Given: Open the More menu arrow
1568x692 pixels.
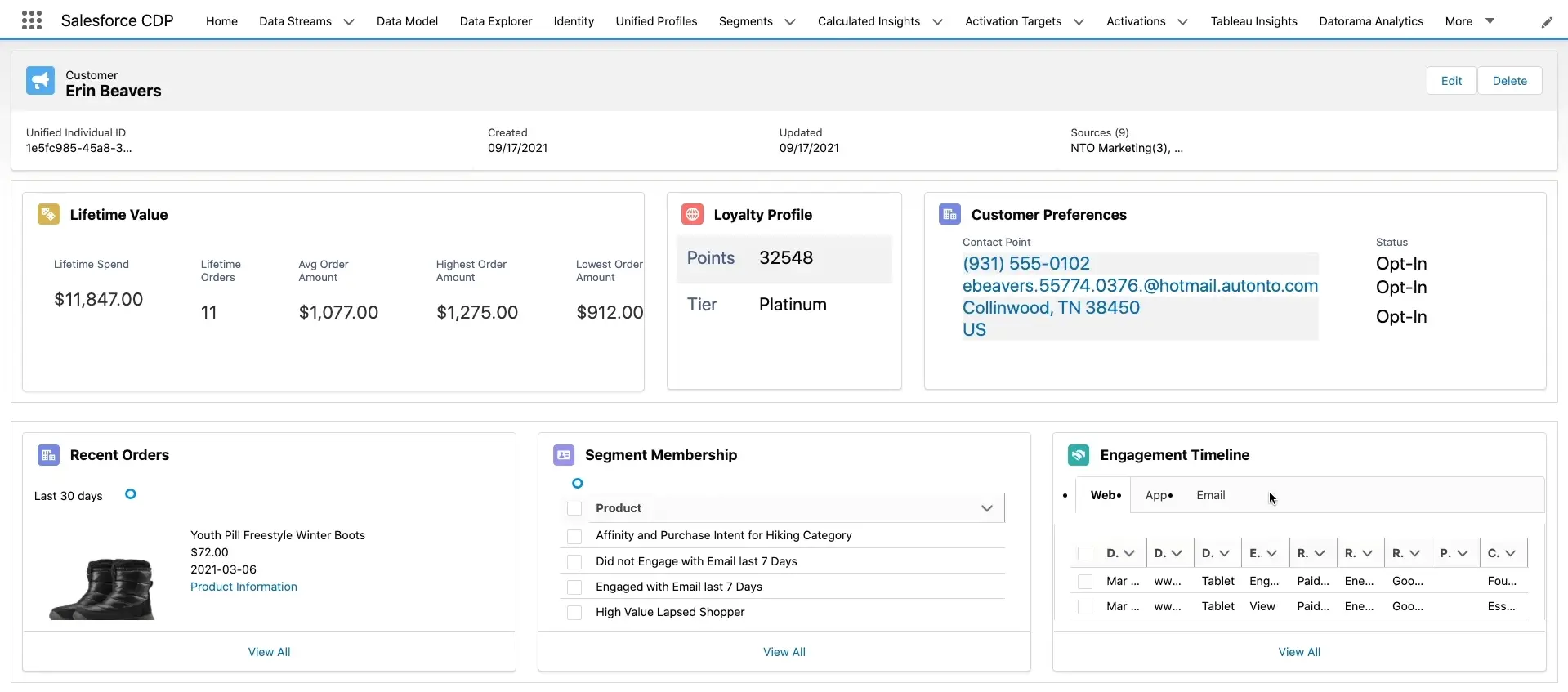Looking at the screenshot, I should [1490, 21].
